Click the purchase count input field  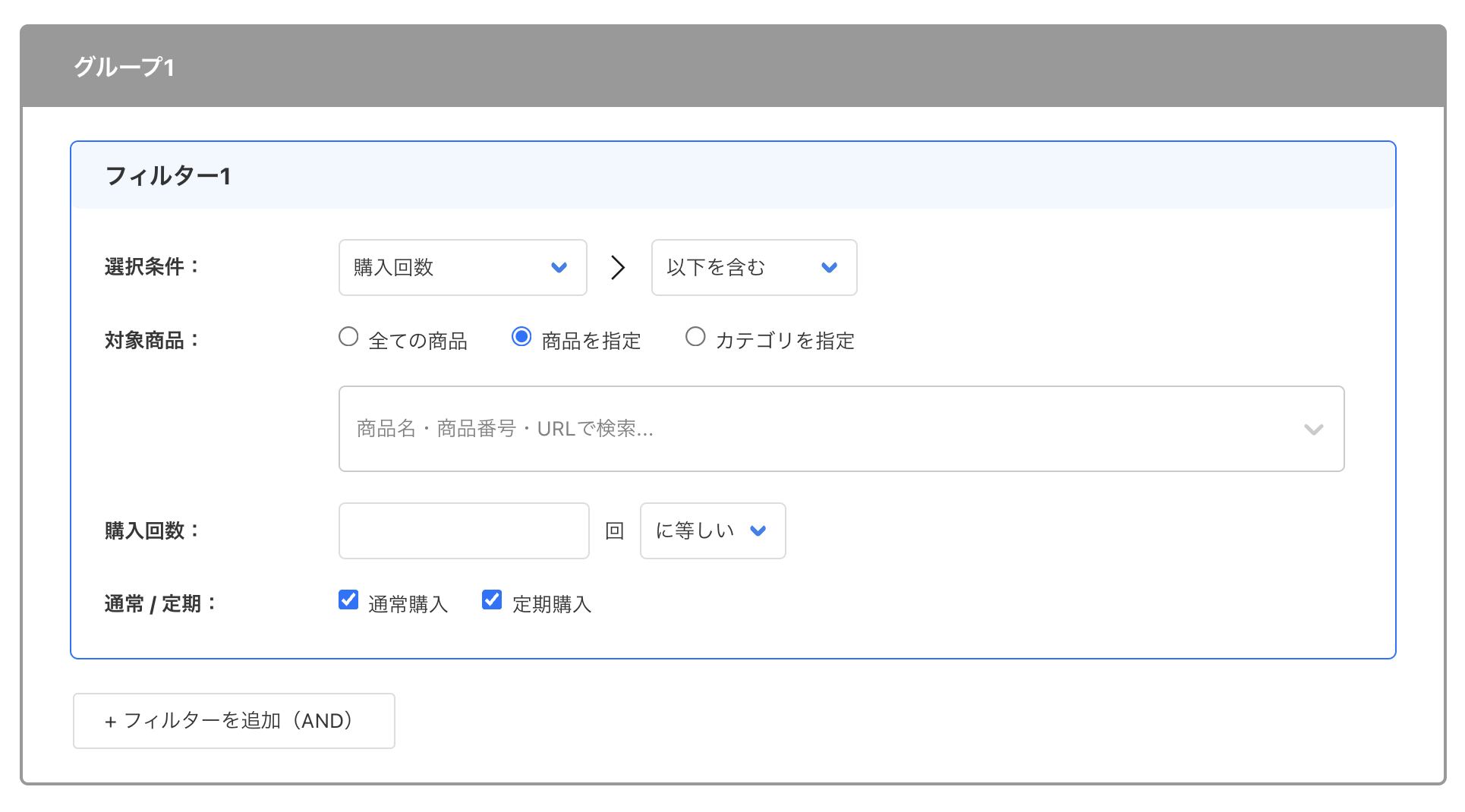463,531
